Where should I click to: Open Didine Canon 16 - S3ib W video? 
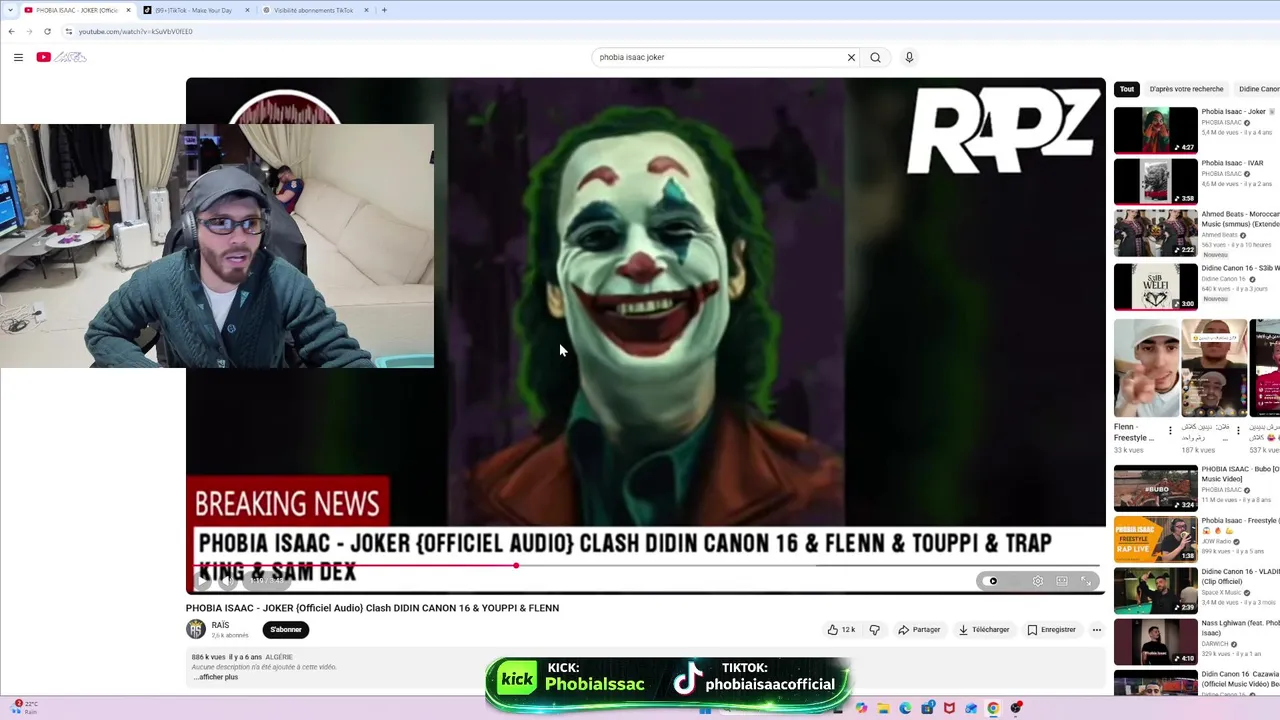1156,287
